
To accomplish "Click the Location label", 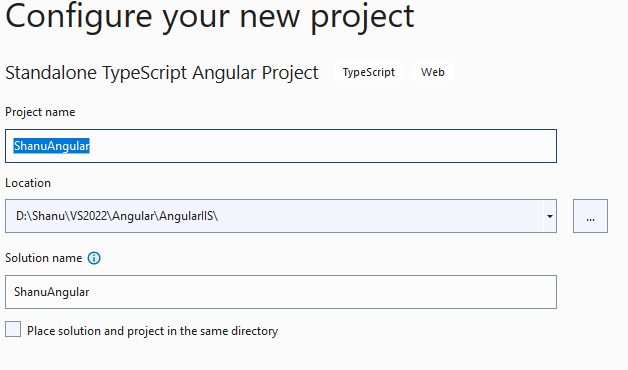I will click(x=28, y=183).
